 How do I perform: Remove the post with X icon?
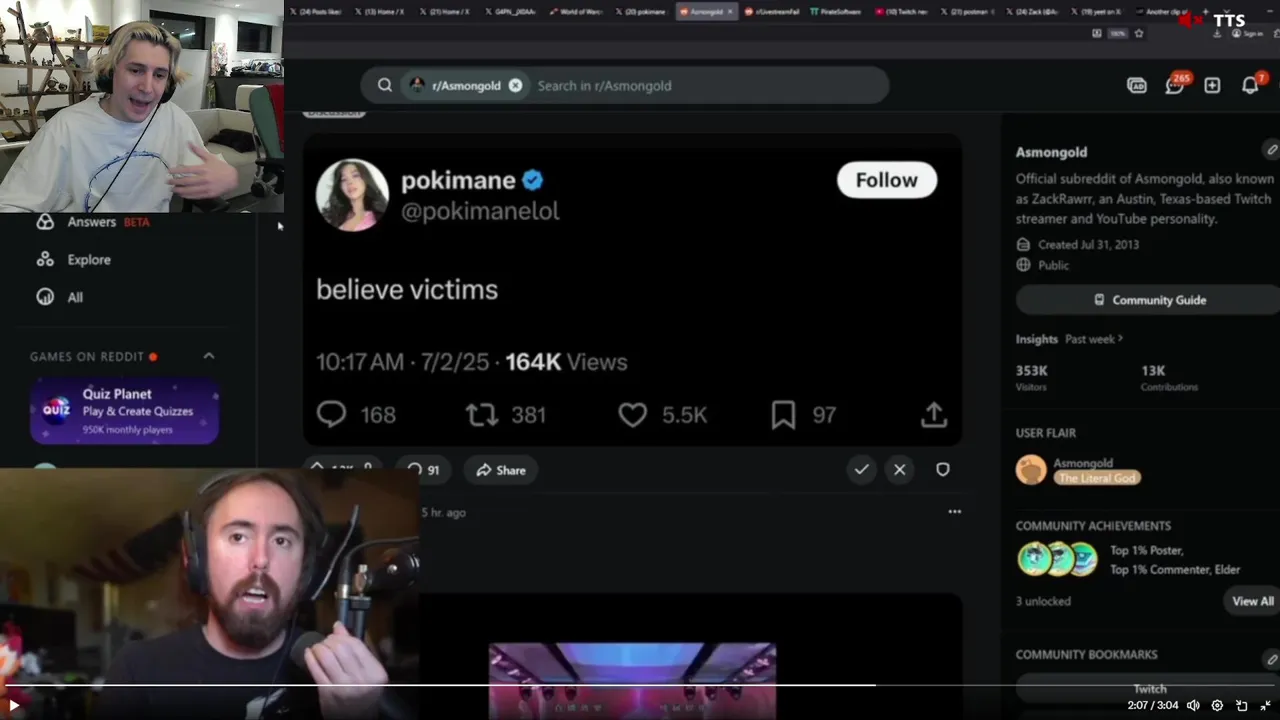(x=900, y=469)
